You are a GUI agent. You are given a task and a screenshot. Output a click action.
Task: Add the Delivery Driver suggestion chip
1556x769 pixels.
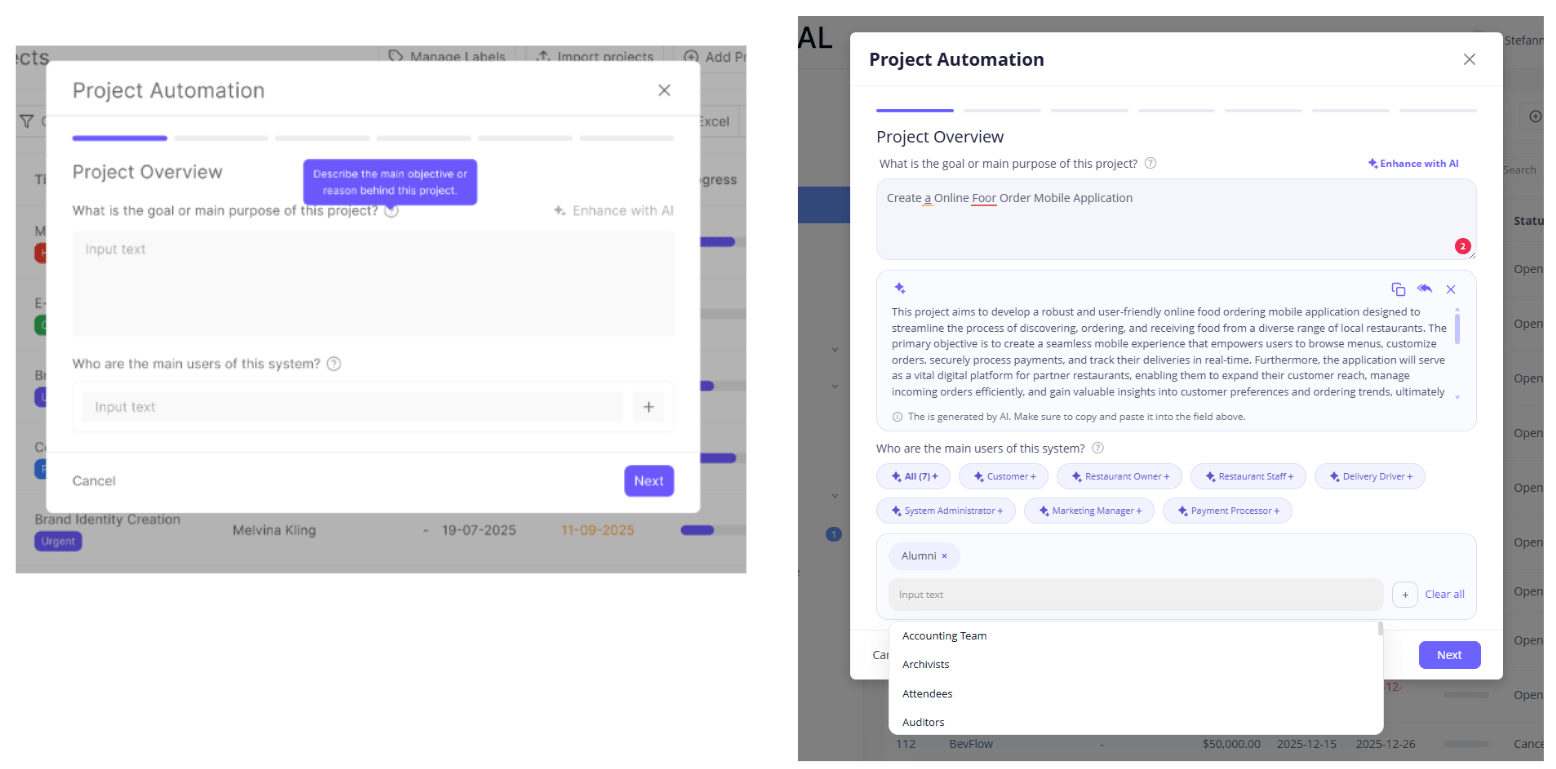coord(1369,477)
